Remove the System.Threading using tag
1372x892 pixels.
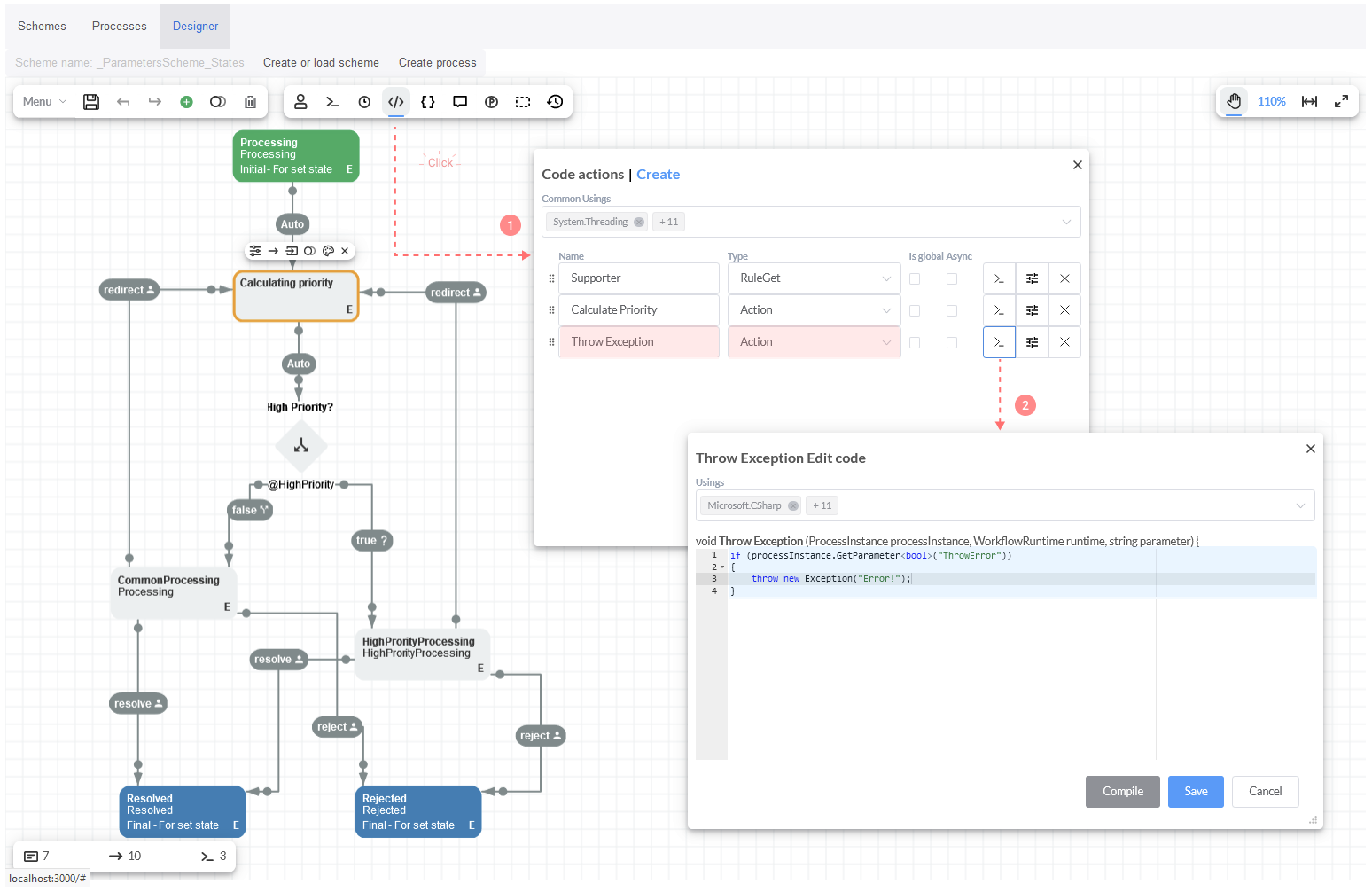coord(638,223)
